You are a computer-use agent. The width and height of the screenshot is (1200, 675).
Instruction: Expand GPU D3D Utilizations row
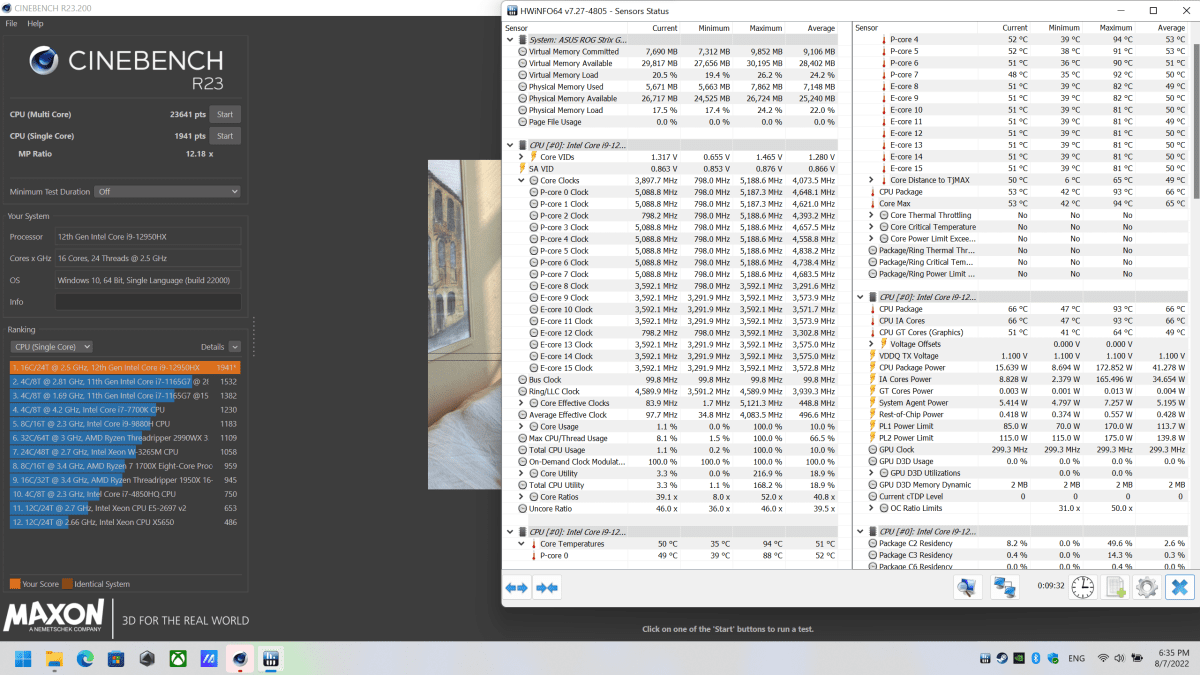pyautogui.click(x=871, y=473)
